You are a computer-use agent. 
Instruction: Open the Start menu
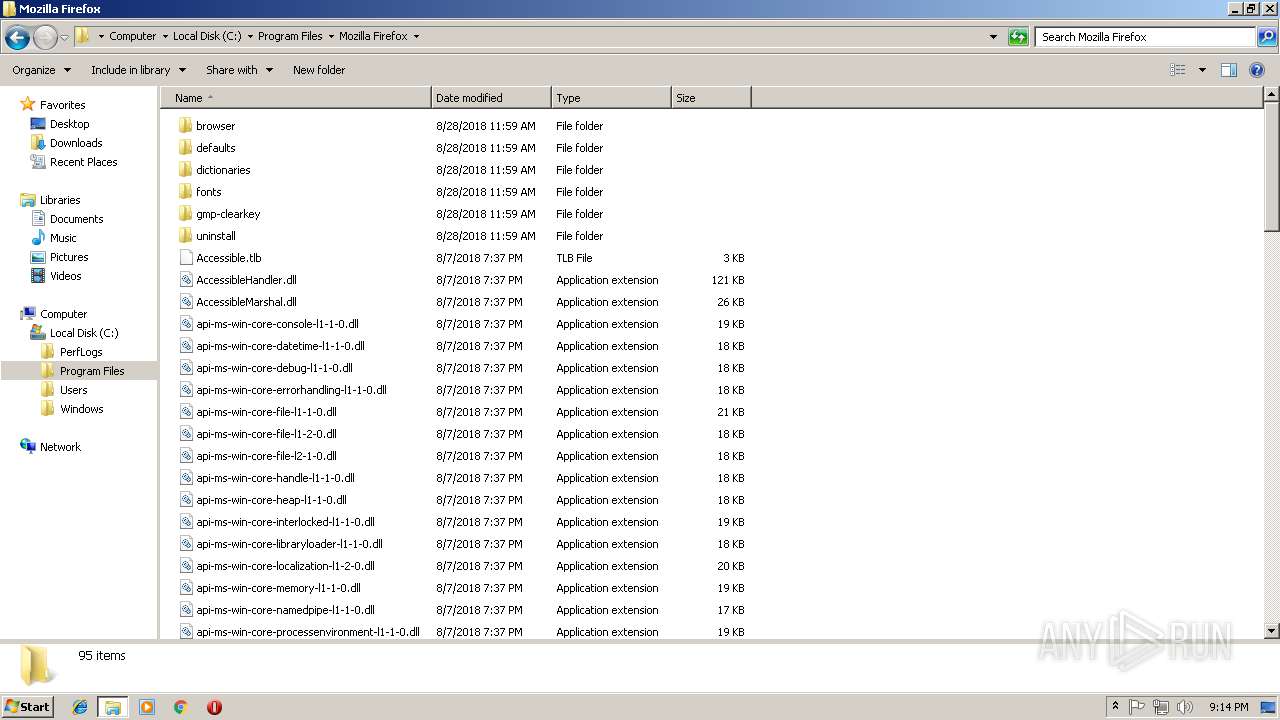[28, 706]
